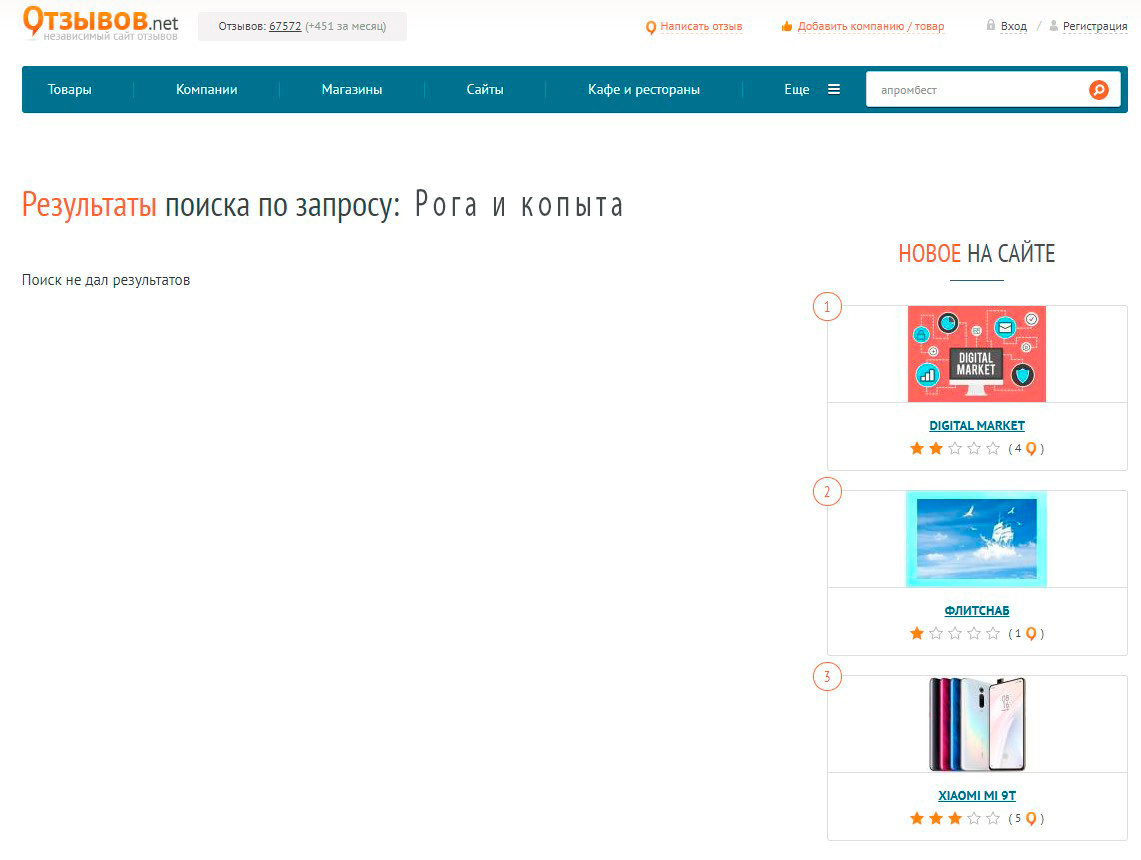The height and width of the screenshot is (860, 1141).
Task: Click the Написать отзыв link
Action: point(701,26)
